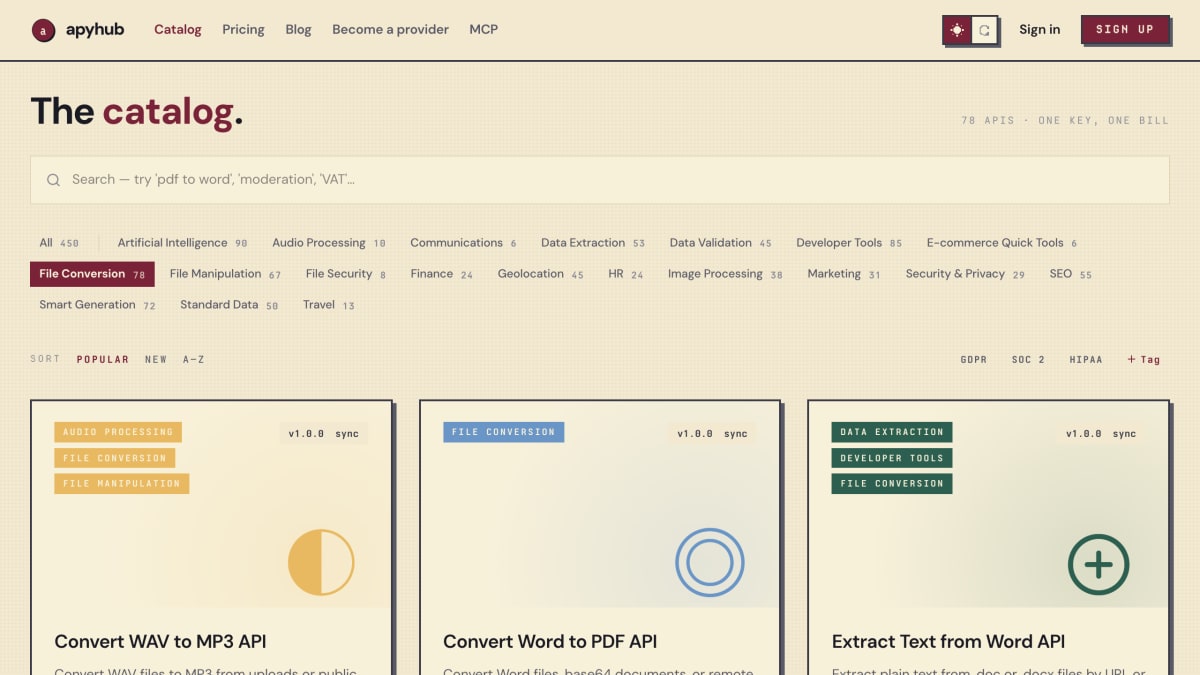Screen dimensions: 1200x675
Task: Sort the catalog by NEW
Action: point(156,359)
